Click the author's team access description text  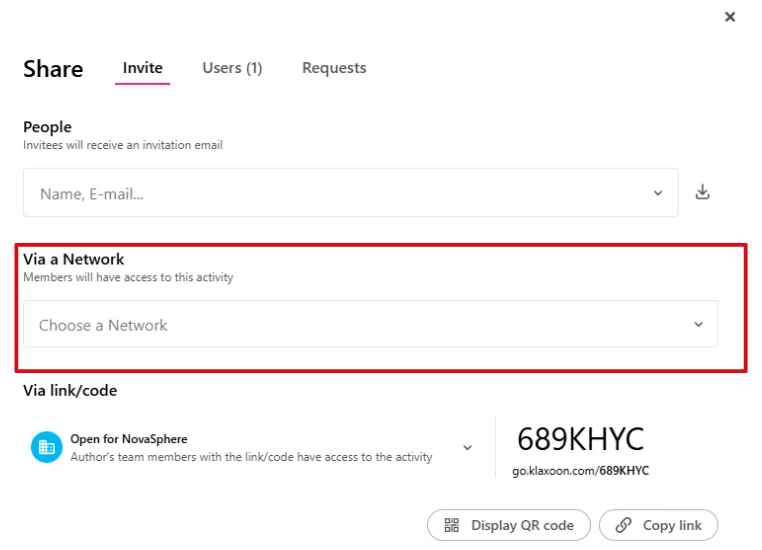coord(251,457)
